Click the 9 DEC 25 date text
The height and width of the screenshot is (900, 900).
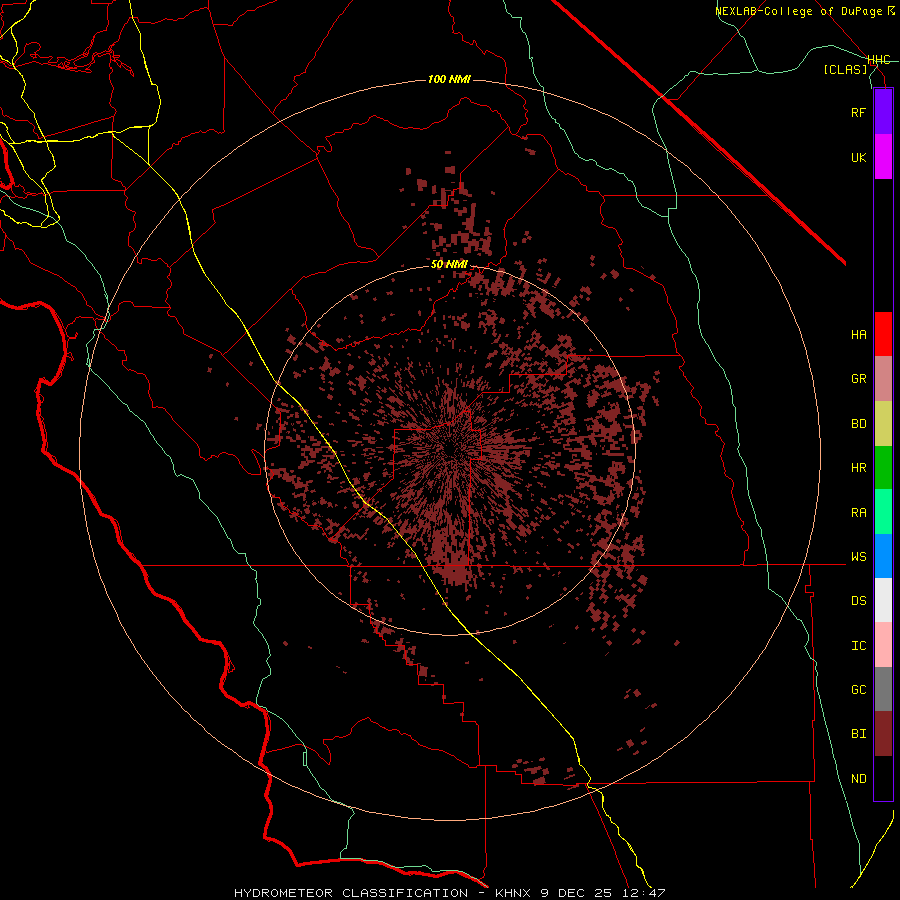pyautogui.click(x=576, y=893)
